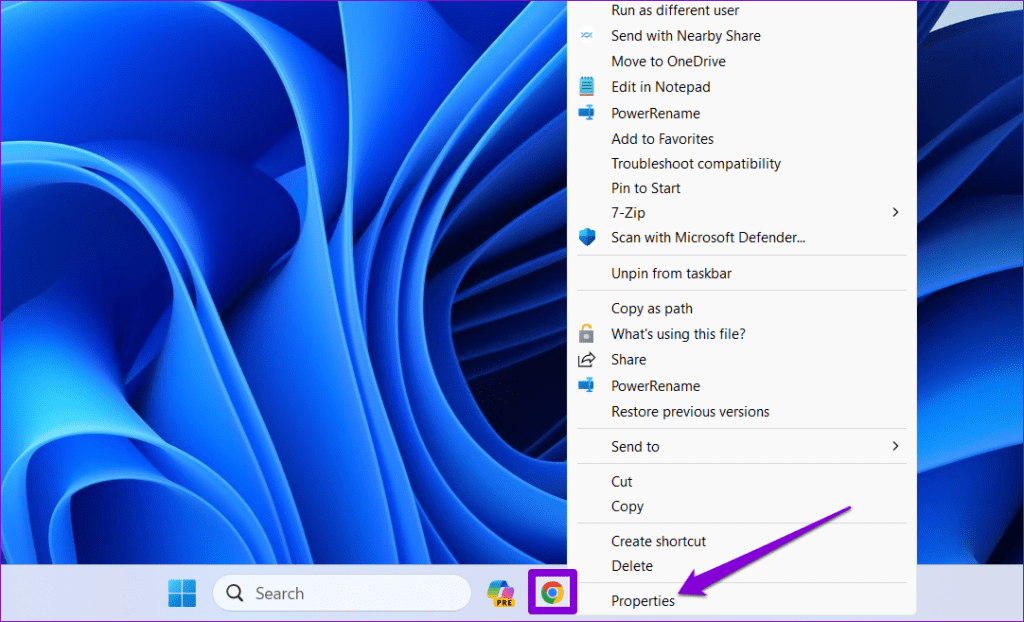Screen dimensions: 1024x622
Task: Click the Nearby Share icon in the menu
Action: (587, 35)
